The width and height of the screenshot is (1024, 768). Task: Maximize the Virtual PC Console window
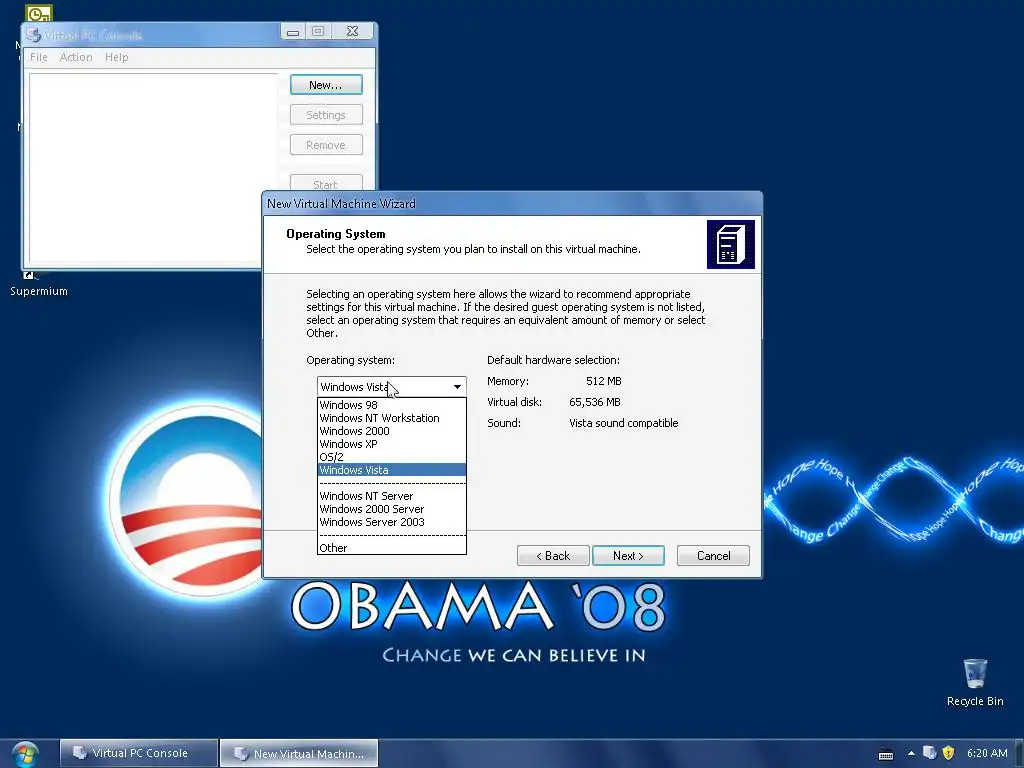[318, 31]
